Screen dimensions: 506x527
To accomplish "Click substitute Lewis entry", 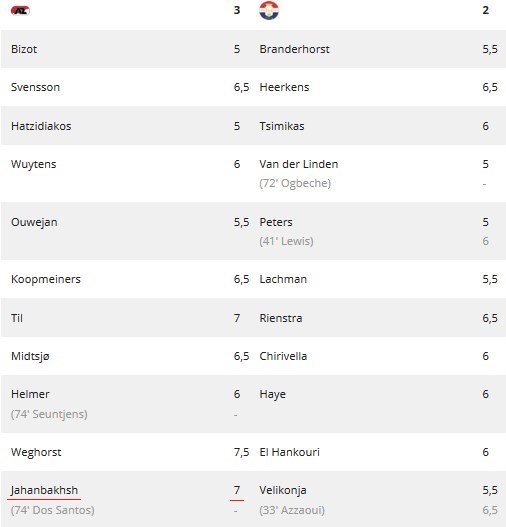I will [x=286, y=241].
